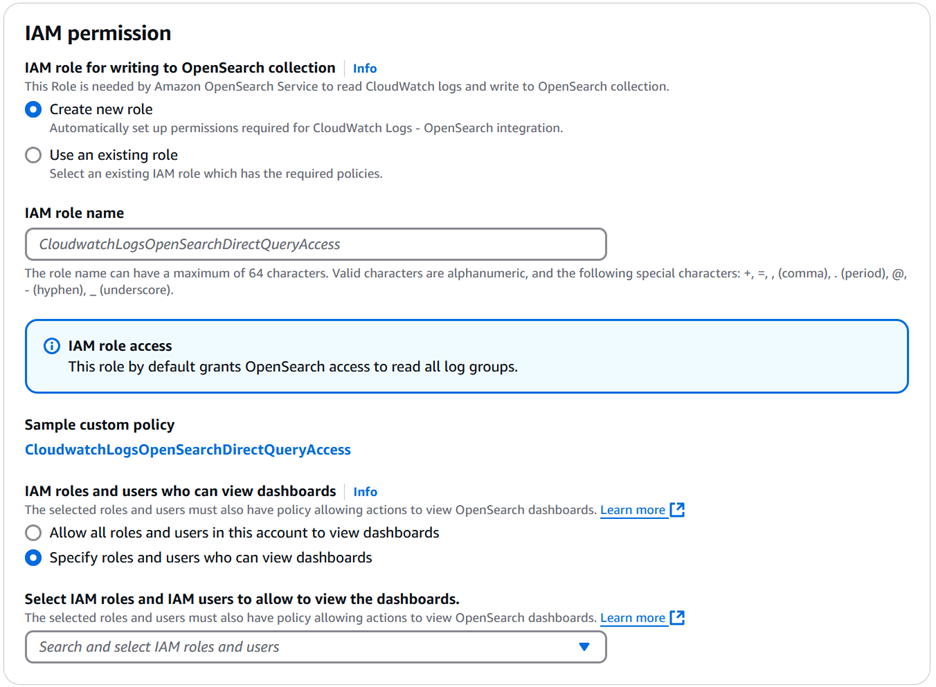Click the external link icon after the first Learn more
936x687 pixels.
[x=678, y=510]
